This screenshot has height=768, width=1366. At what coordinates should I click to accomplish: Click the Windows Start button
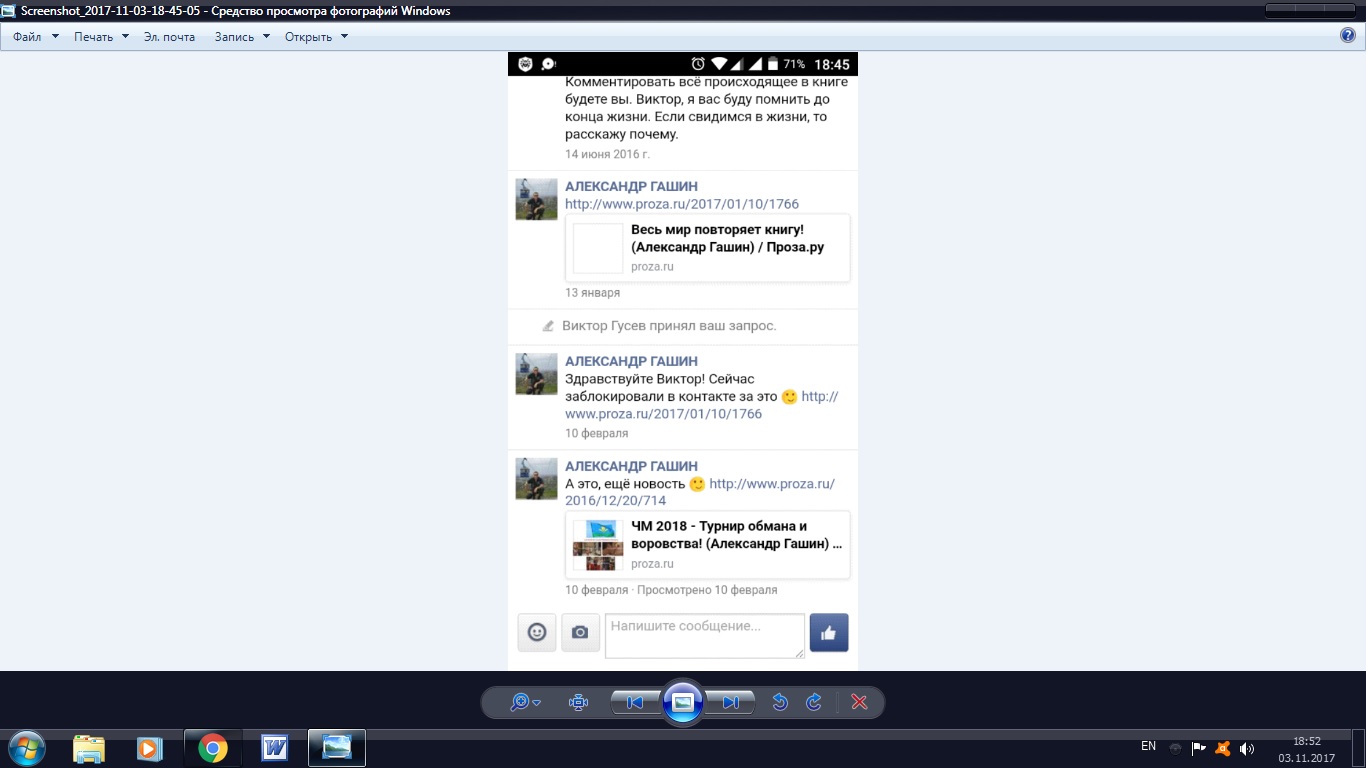[27, 748]
